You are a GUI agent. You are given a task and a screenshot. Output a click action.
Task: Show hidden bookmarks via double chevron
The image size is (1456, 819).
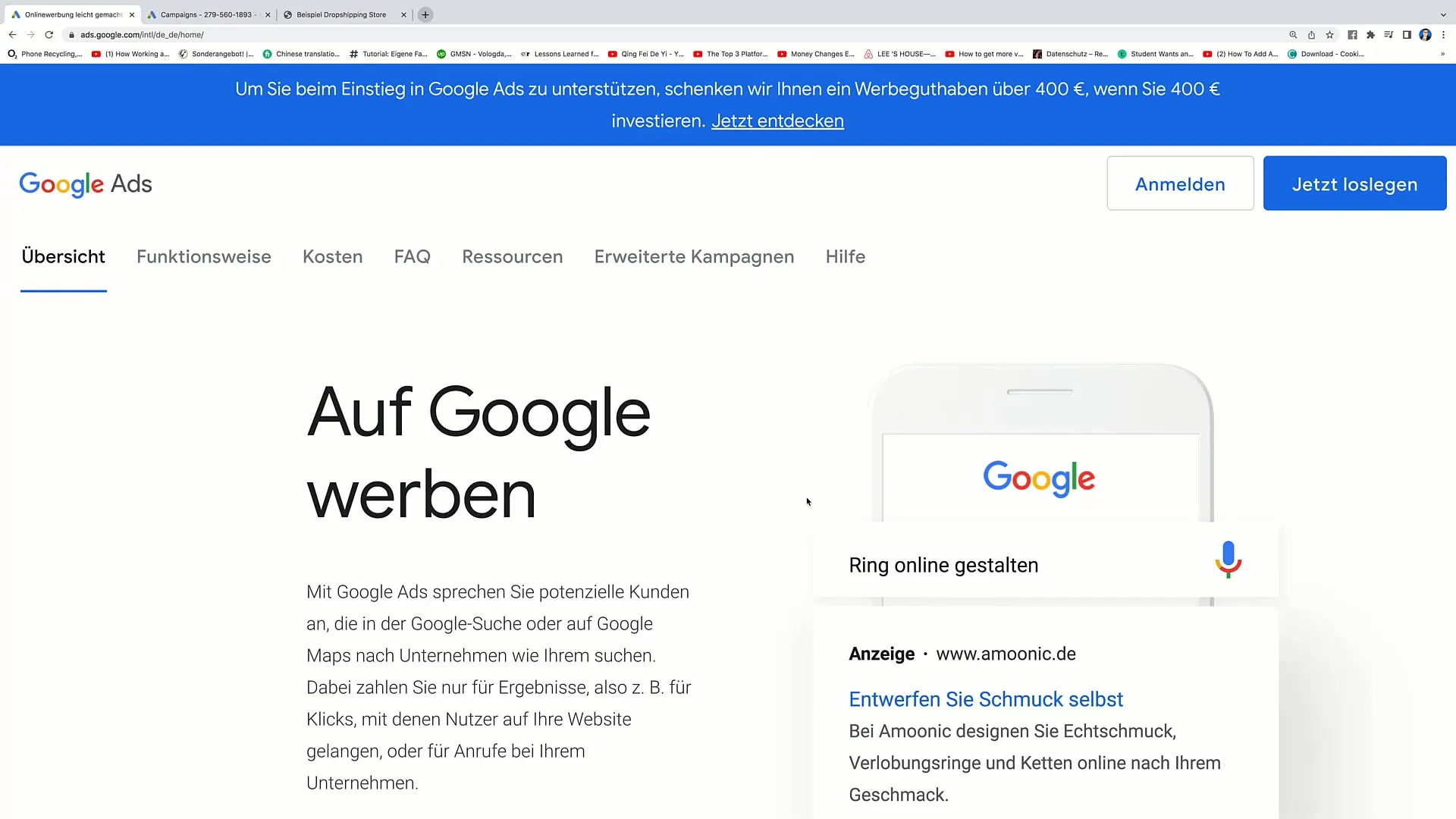[x=1442, y=54]
